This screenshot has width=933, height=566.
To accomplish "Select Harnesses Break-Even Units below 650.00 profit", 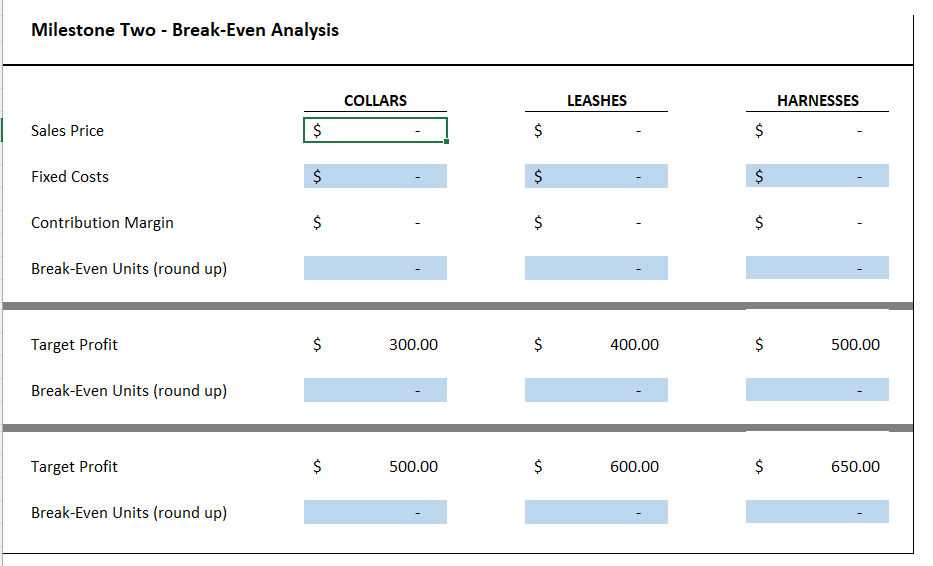I will tap(817, 512).
